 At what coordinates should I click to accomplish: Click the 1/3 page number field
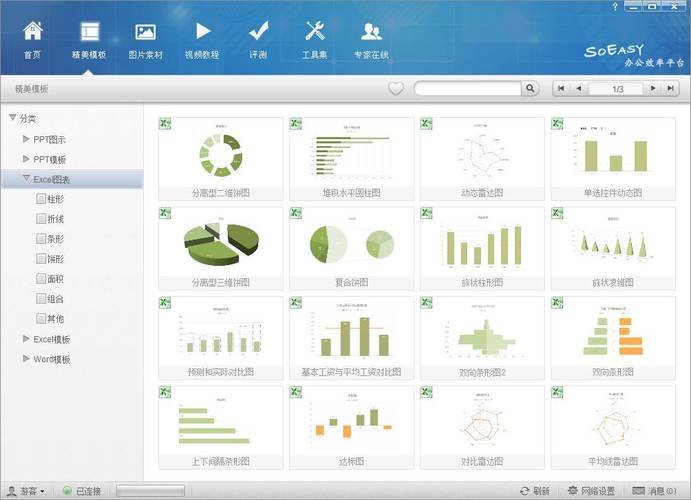(x=617, y=89)
